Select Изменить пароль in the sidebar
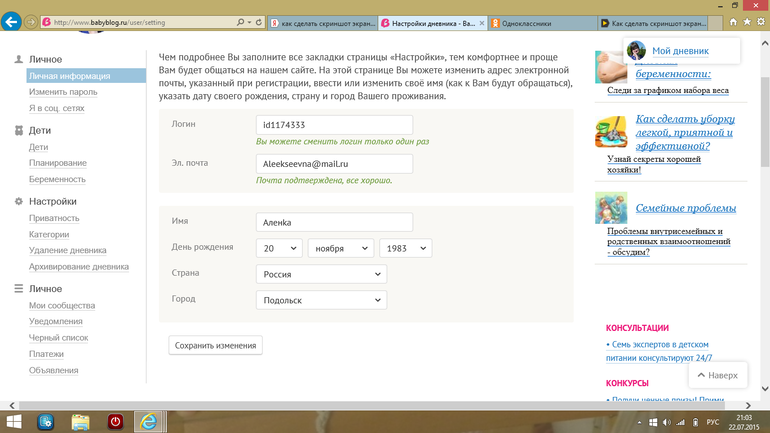The height and width of the screenshot is (433, 770). click(x=63, y=92)
